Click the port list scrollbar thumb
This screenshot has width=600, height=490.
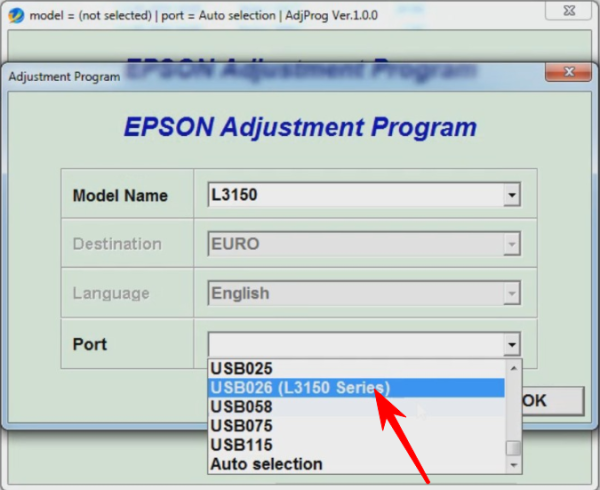point(513,448)
